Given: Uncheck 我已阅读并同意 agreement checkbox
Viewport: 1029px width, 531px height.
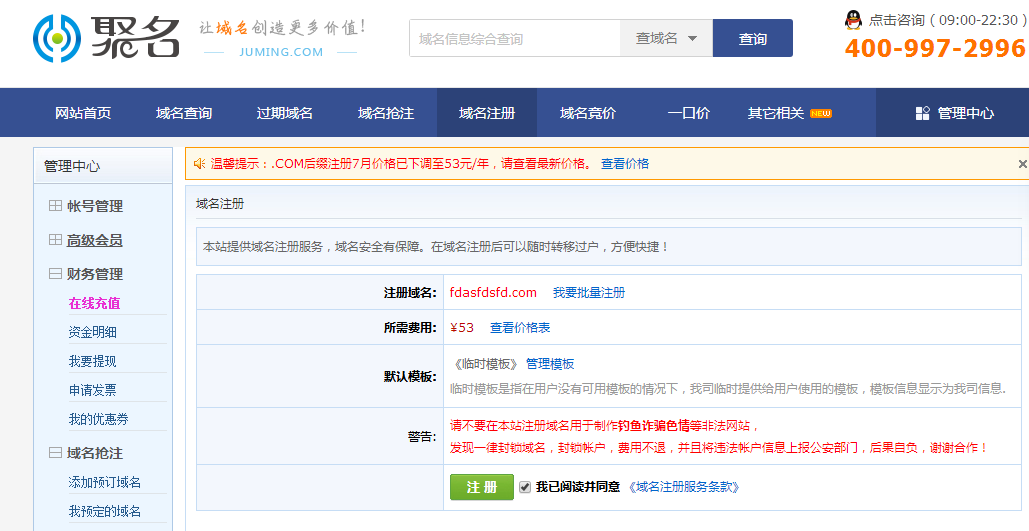Looking at the screenshot, I should click(524, 487).
